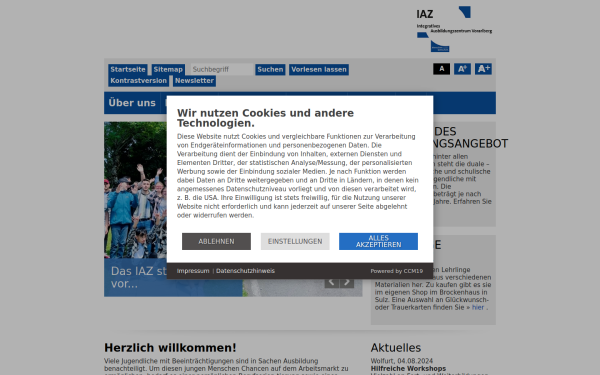The height and width of the screenshot is (375, 600).
Task: Open the Über uns menu
Action: tap(132, 103)
